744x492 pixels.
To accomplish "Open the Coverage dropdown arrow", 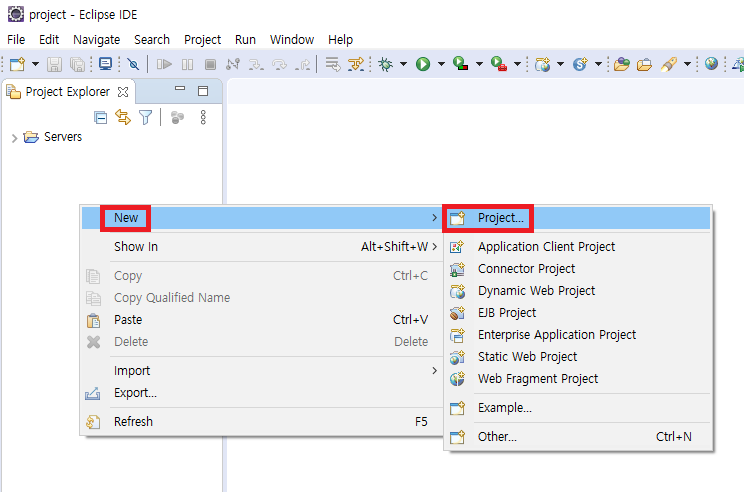I will 479,64.
